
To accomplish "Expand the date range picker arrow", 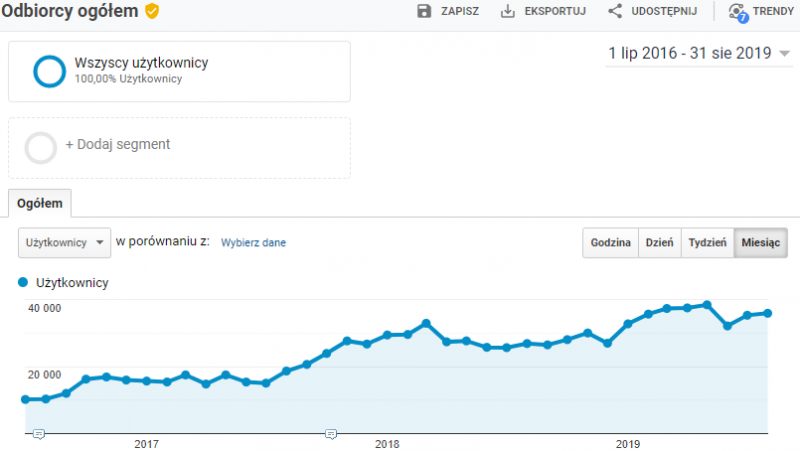I will [783, 54].
